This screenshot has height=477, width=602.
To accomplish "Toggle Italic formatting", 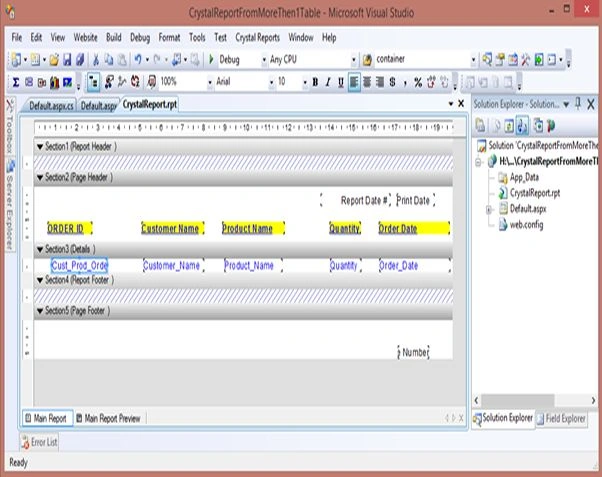I will (328, 82).
